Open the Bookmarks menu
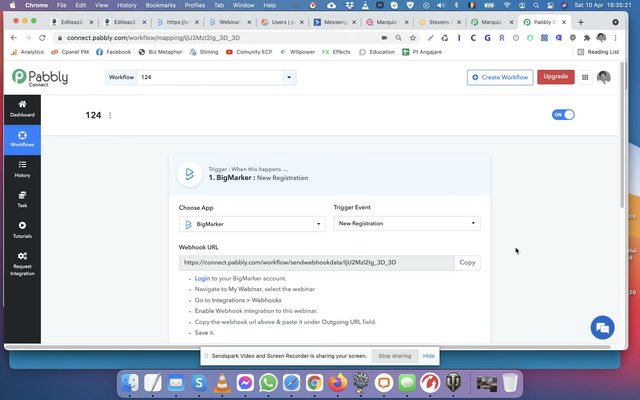 coord(160,5)
